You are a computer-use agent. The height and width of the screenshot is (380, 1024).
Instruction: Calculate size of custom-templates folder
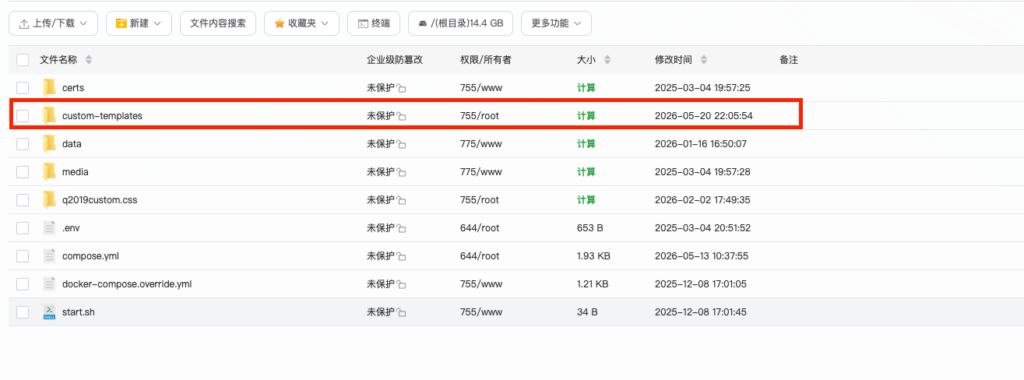tap(586, 116)
